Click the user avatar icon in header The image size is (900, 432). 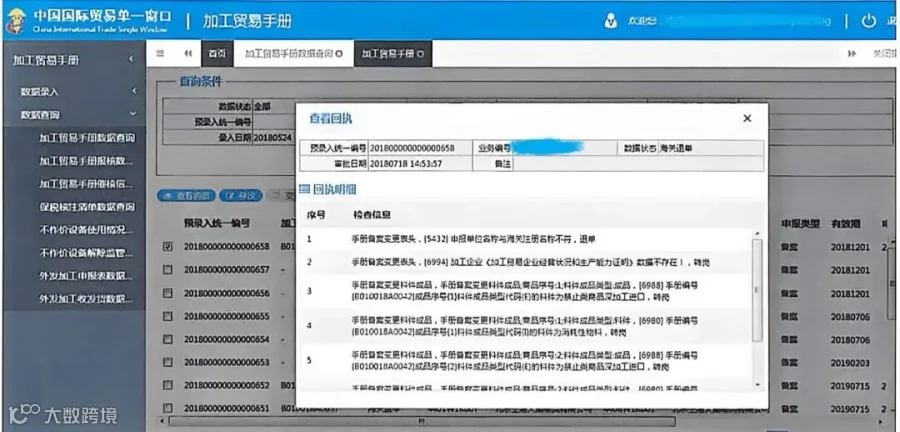[x=611, y=21]
